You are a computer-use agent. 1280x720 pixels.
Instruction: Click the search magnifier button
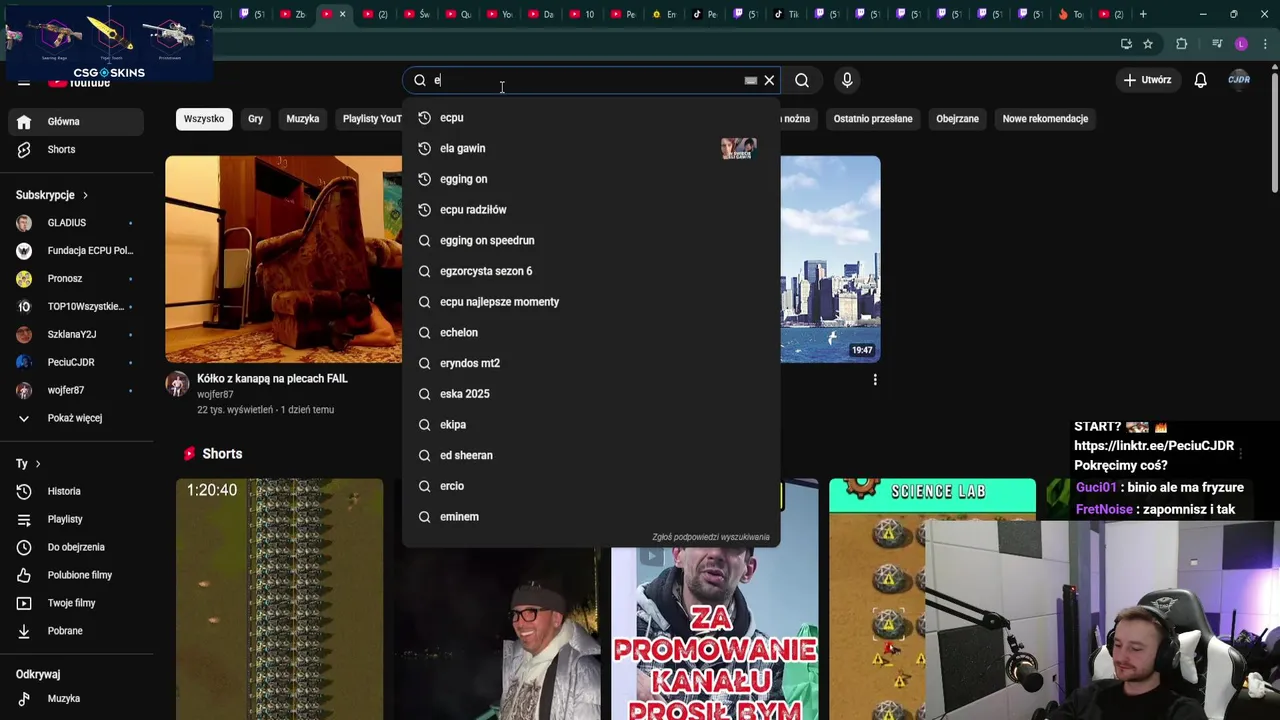click(x=802, y=80)
